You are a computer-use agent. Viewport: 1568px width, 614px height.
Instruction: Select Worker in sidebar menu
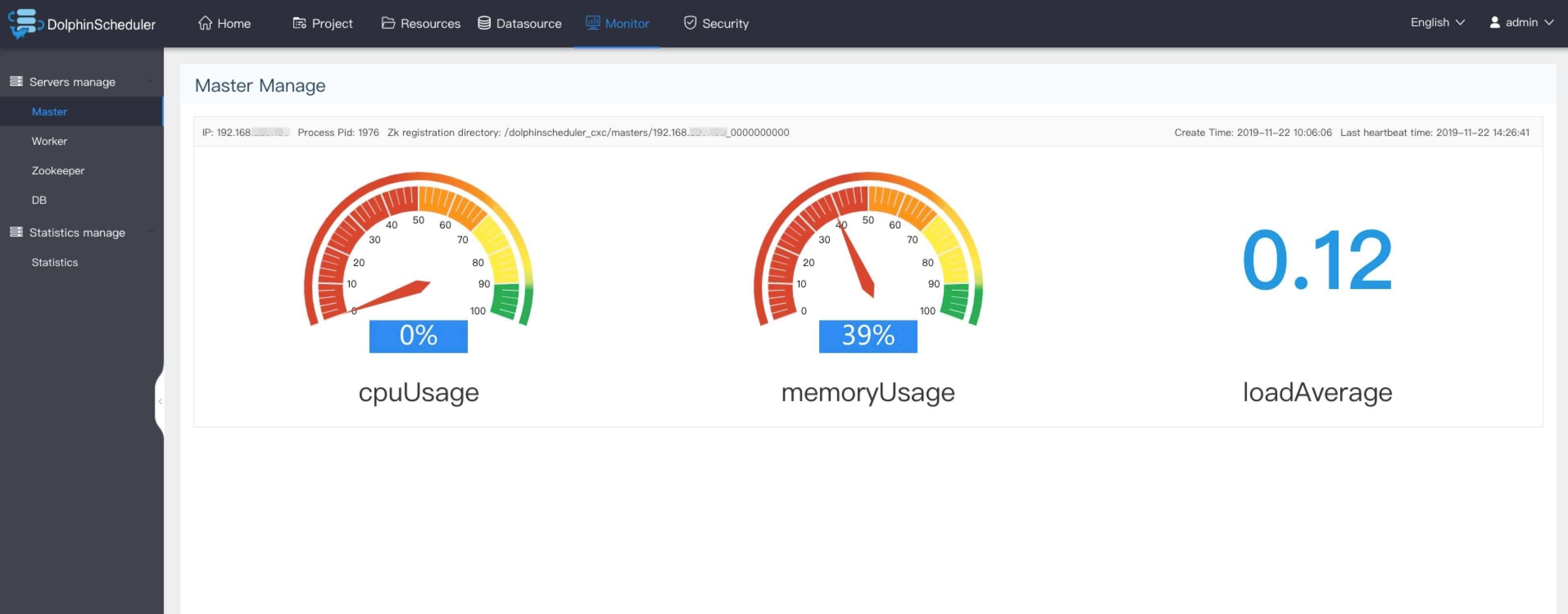coord(49,141)
